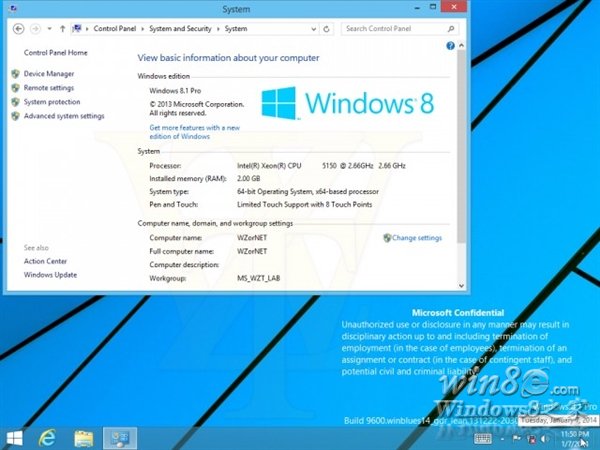Screen dimensions: 600x450
Task: Click Get more features with a new edition link
Action: 195,132
